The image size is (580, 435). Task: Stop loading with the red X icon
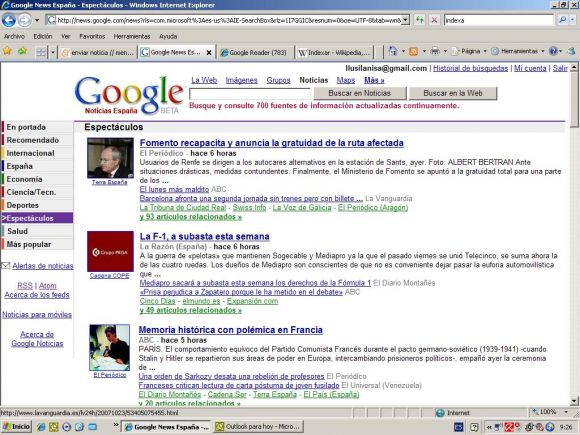[435, 20]
